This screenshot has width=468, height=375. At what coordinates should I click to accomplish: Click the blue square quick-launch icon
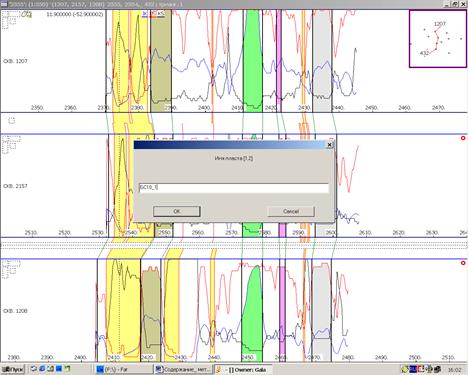click(59, 369)
